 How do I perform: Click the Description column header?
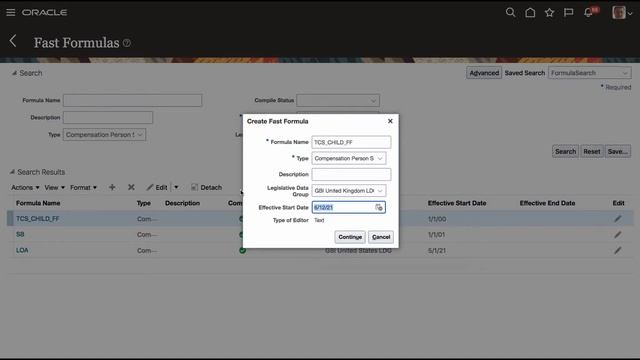(x=182, y=203)
